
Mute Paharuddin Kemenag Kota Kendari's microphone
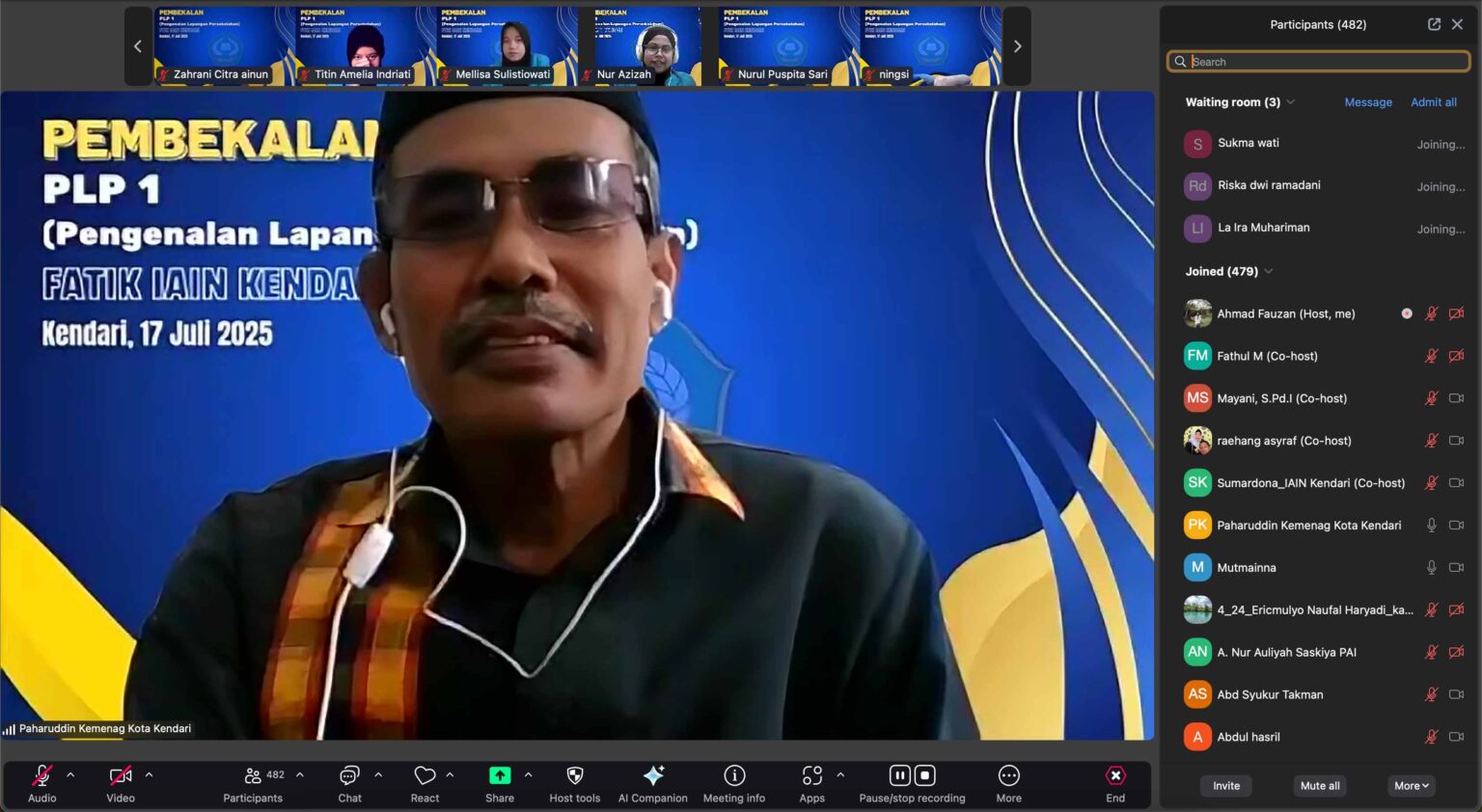(1432, 526)
